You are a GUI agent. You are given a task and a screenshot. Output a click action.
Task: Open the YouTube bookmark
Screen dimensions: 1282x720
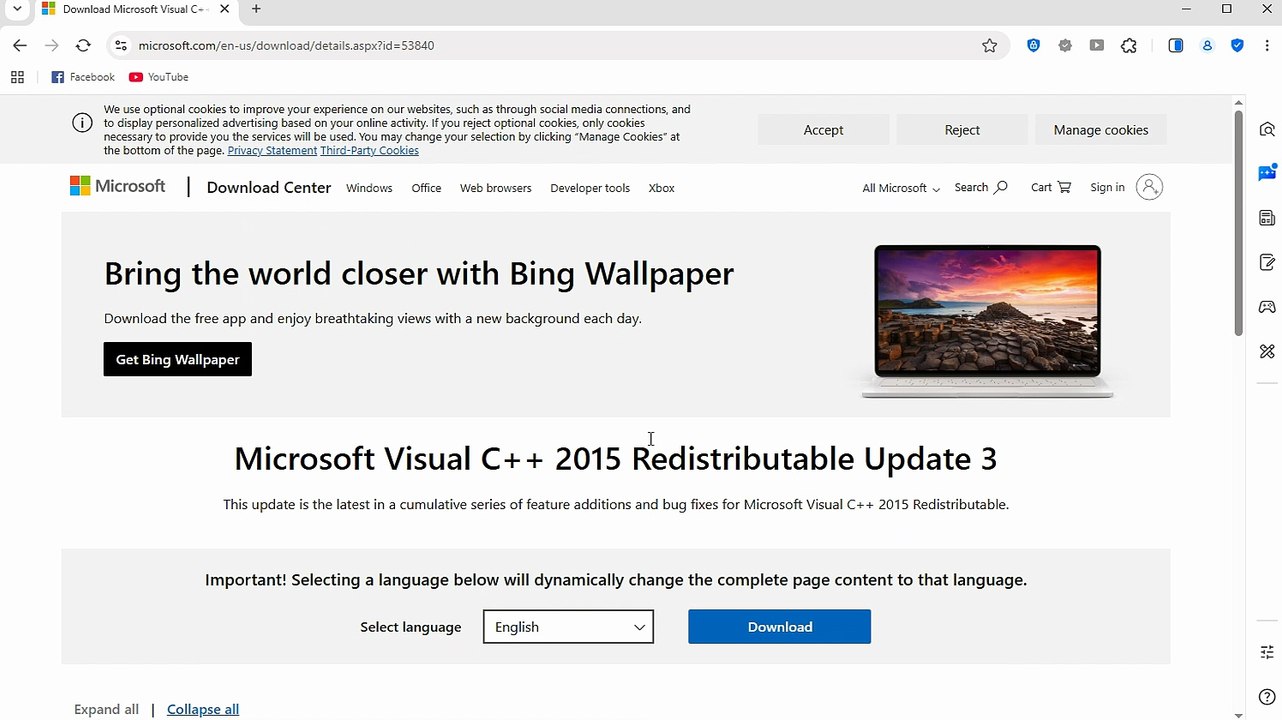tap(159, 77)
